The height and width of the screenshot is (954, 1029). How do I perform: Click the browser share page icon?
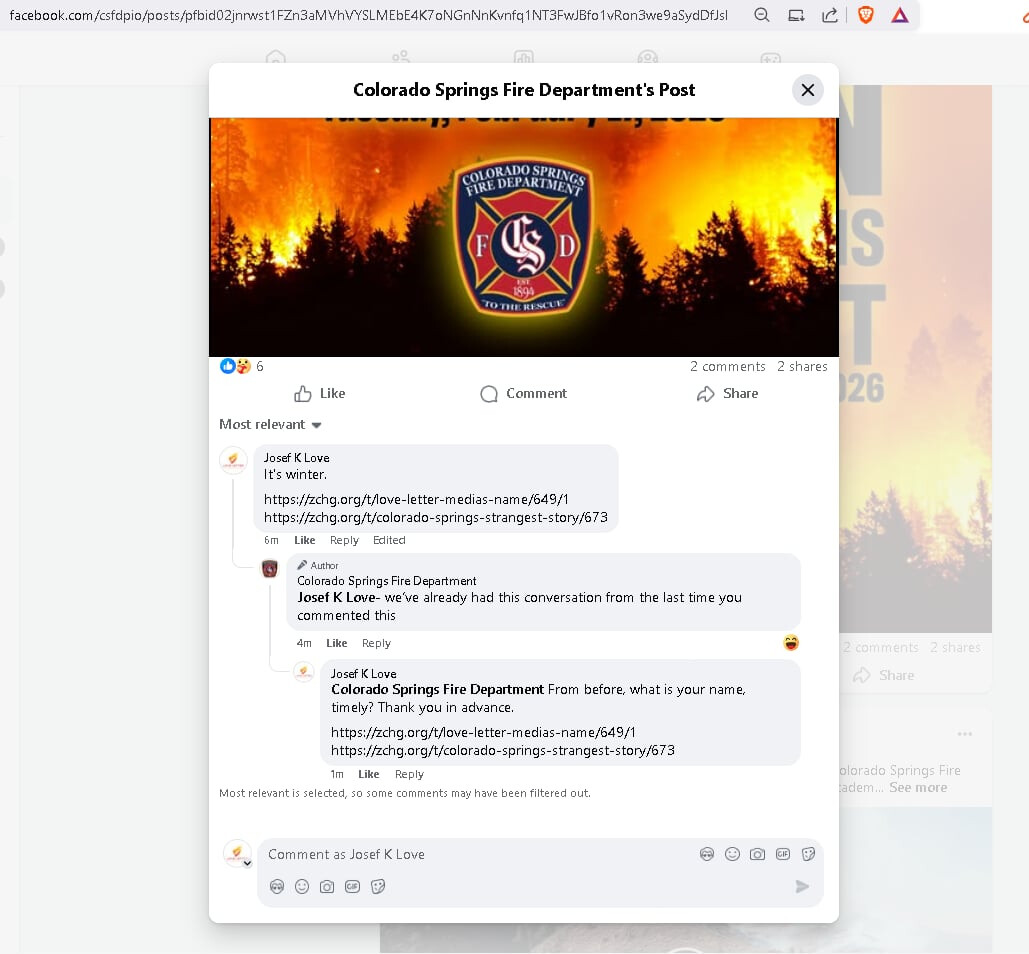830,15
